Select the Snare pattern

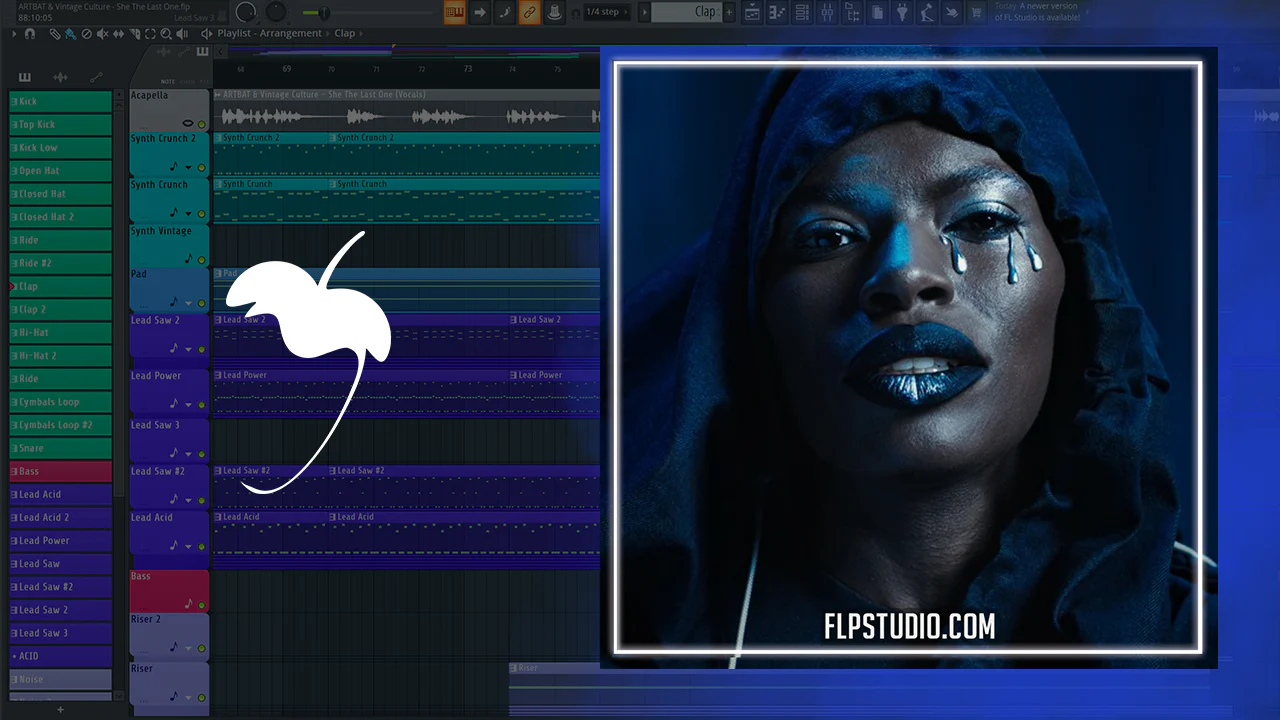click(61, 448)
